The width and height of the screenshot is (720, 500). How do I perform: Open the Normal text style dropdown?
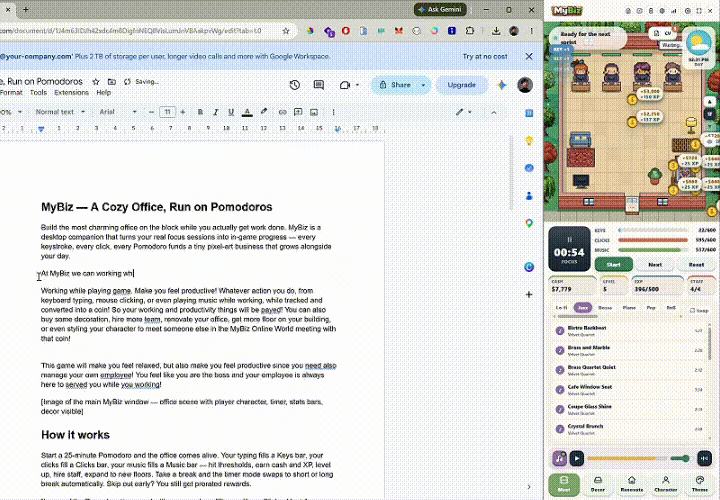point(60,112)
